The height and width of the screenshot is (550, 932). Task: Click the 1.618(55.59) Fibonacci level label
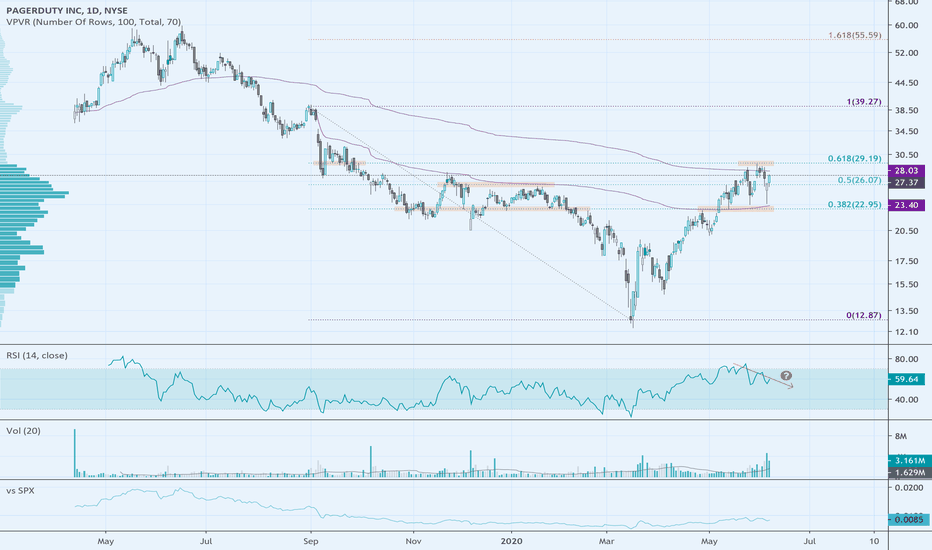click(x=855, y=35)
